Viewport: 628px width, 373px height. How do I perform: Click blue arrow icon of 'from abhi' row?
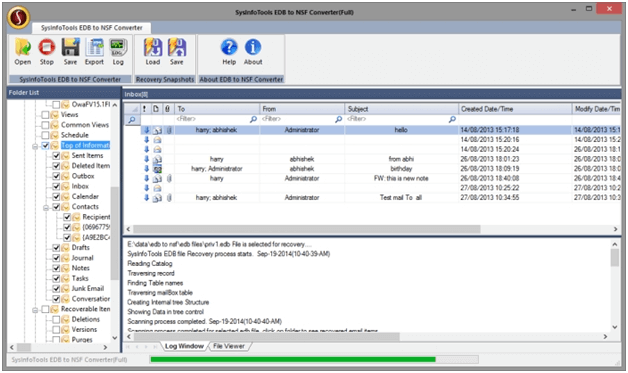(147, 159)
